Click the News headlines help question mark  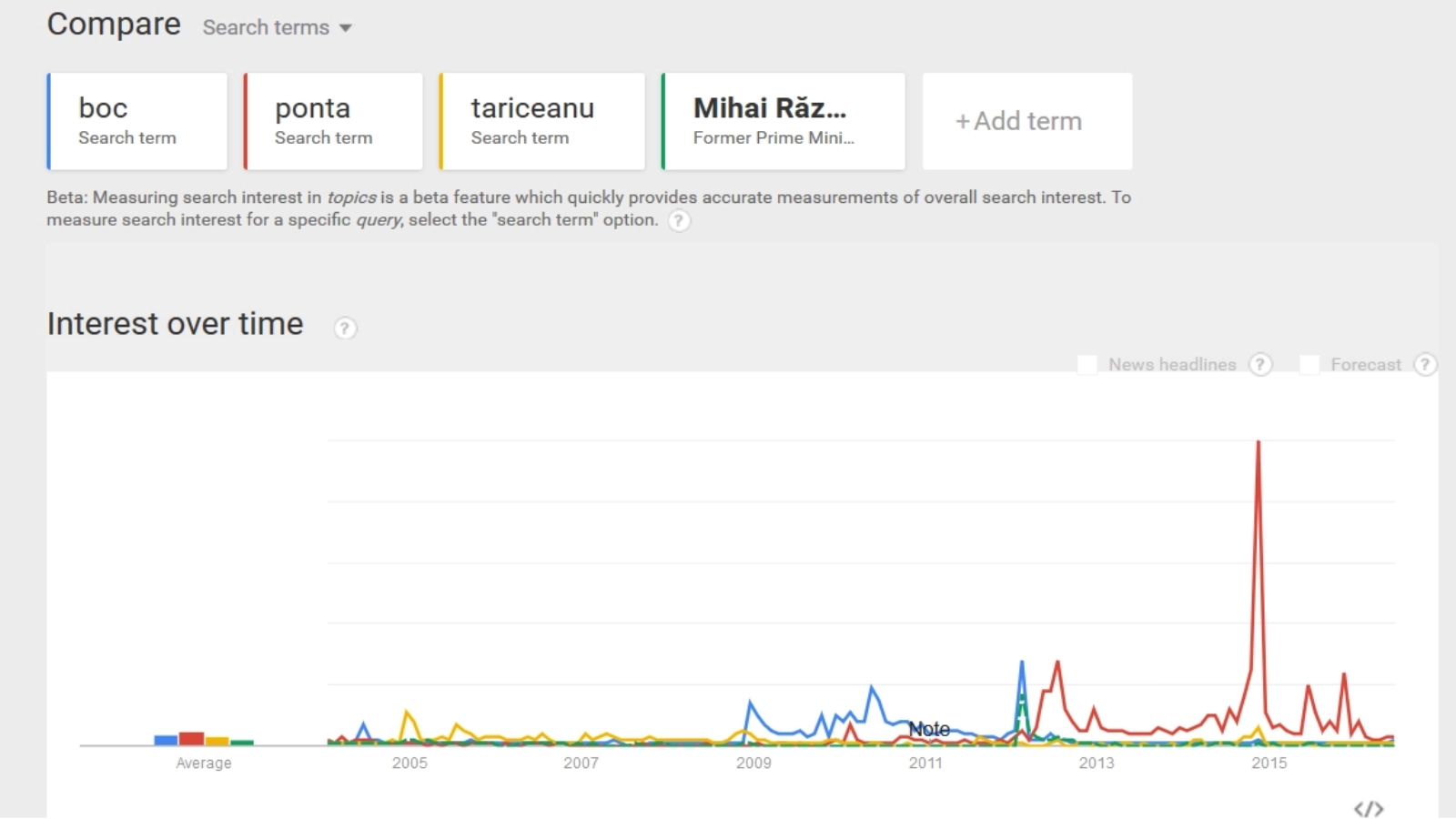(1260, 365)
